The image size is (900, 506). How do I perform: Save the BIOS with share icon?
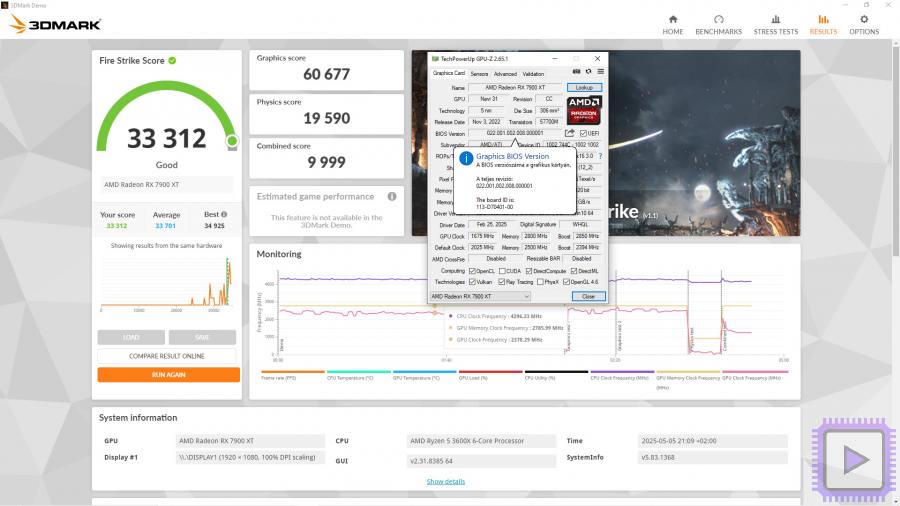569,133
